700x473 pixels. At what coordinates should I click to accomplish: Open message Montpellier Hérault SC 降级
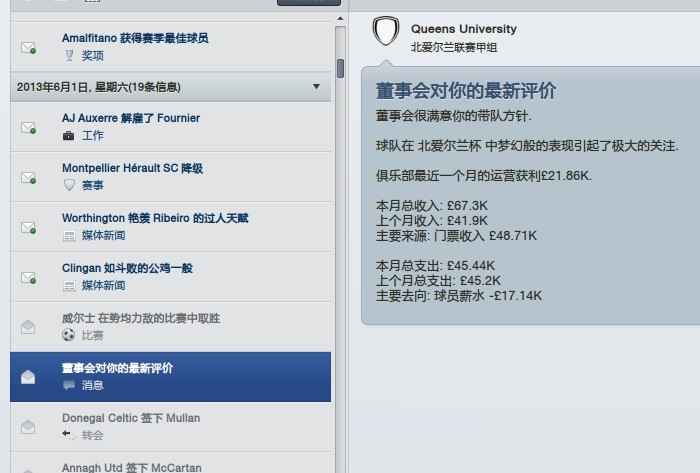tap(171, 177)
